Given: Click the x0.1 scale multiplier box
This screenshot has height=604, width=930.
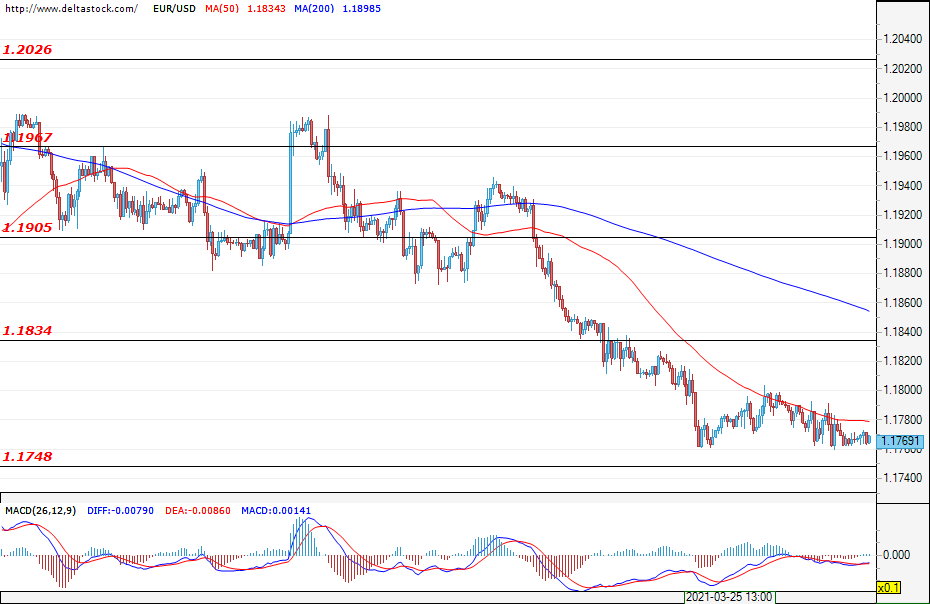Looking at the screenshot, I should coord(888,587).
